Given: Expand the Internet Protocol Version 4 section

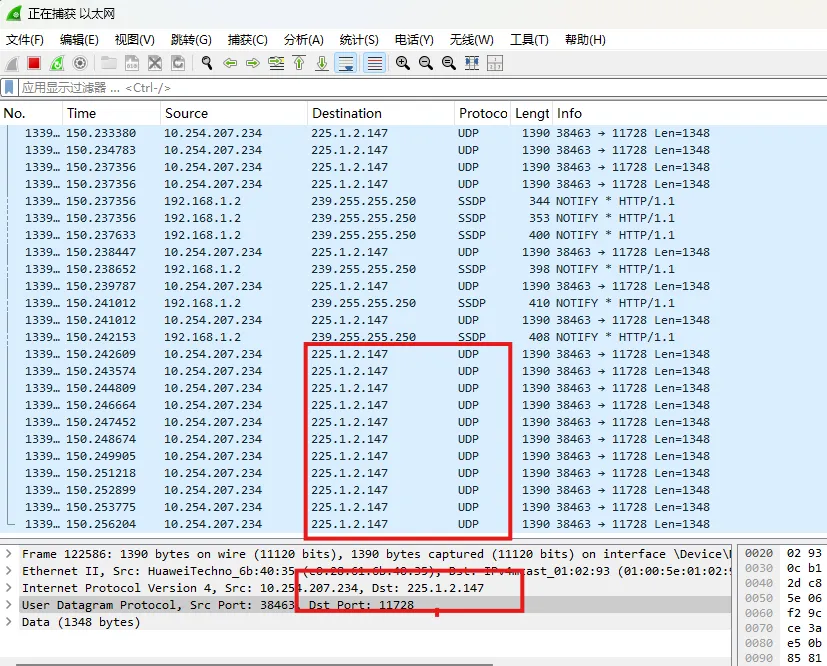Looking at the screenshot, I should click(x=10, y=588).
